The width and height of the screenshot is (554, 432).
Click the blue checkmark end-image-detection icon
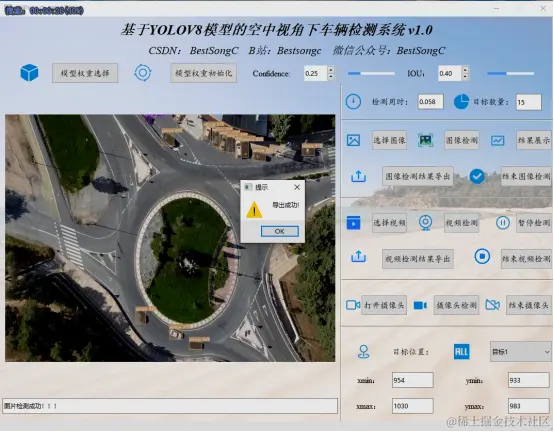pos(477,176)
